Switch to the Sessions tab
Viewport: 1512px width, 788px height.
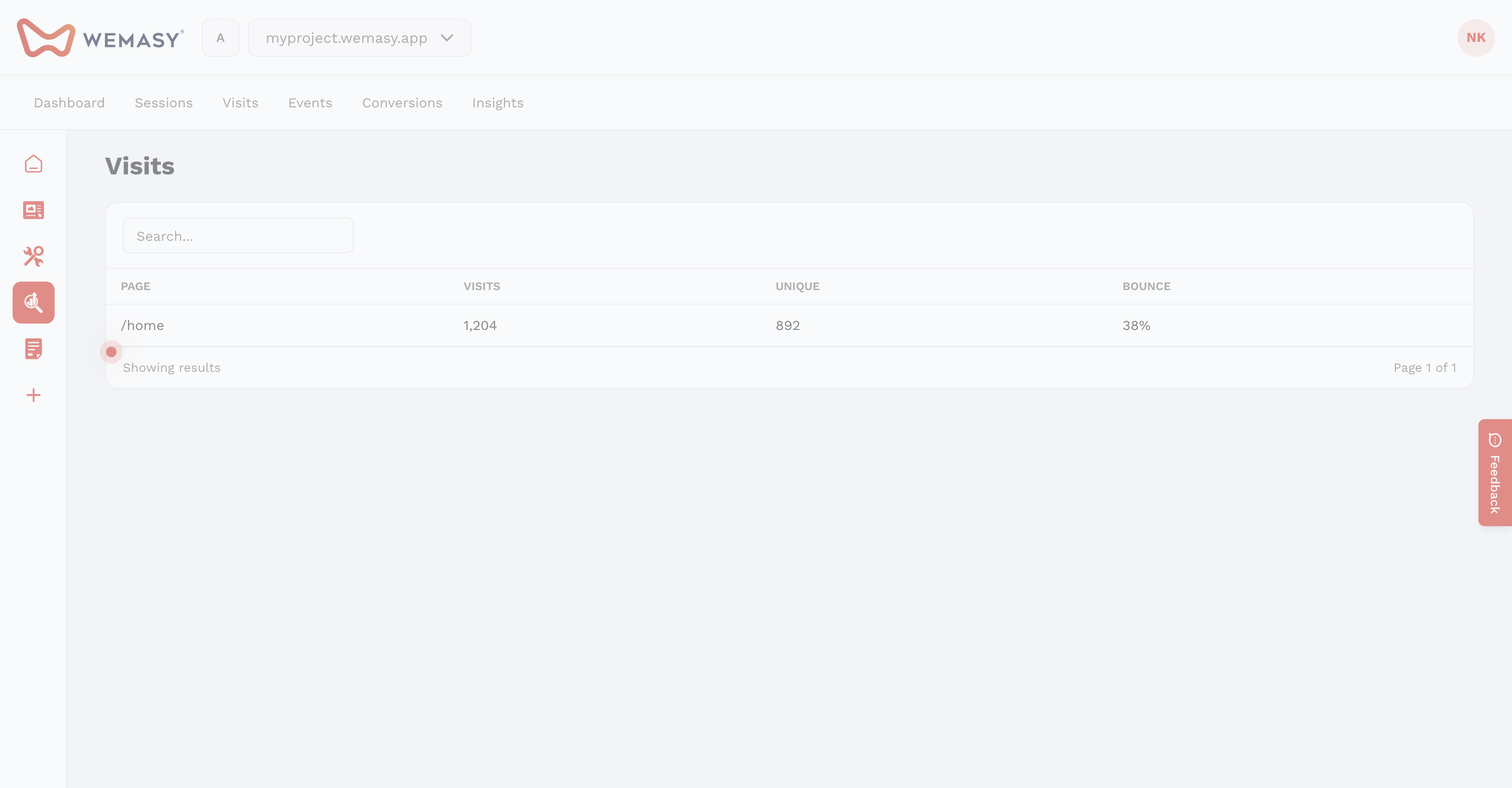[164, 103]
